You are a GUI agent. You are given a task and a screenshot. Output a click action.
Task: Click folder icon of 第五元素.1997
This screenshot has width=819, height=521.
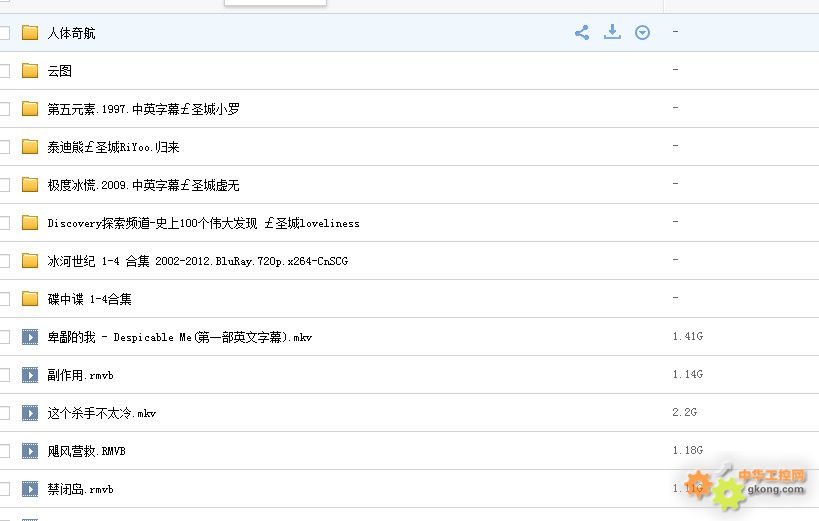click(30, 109)
